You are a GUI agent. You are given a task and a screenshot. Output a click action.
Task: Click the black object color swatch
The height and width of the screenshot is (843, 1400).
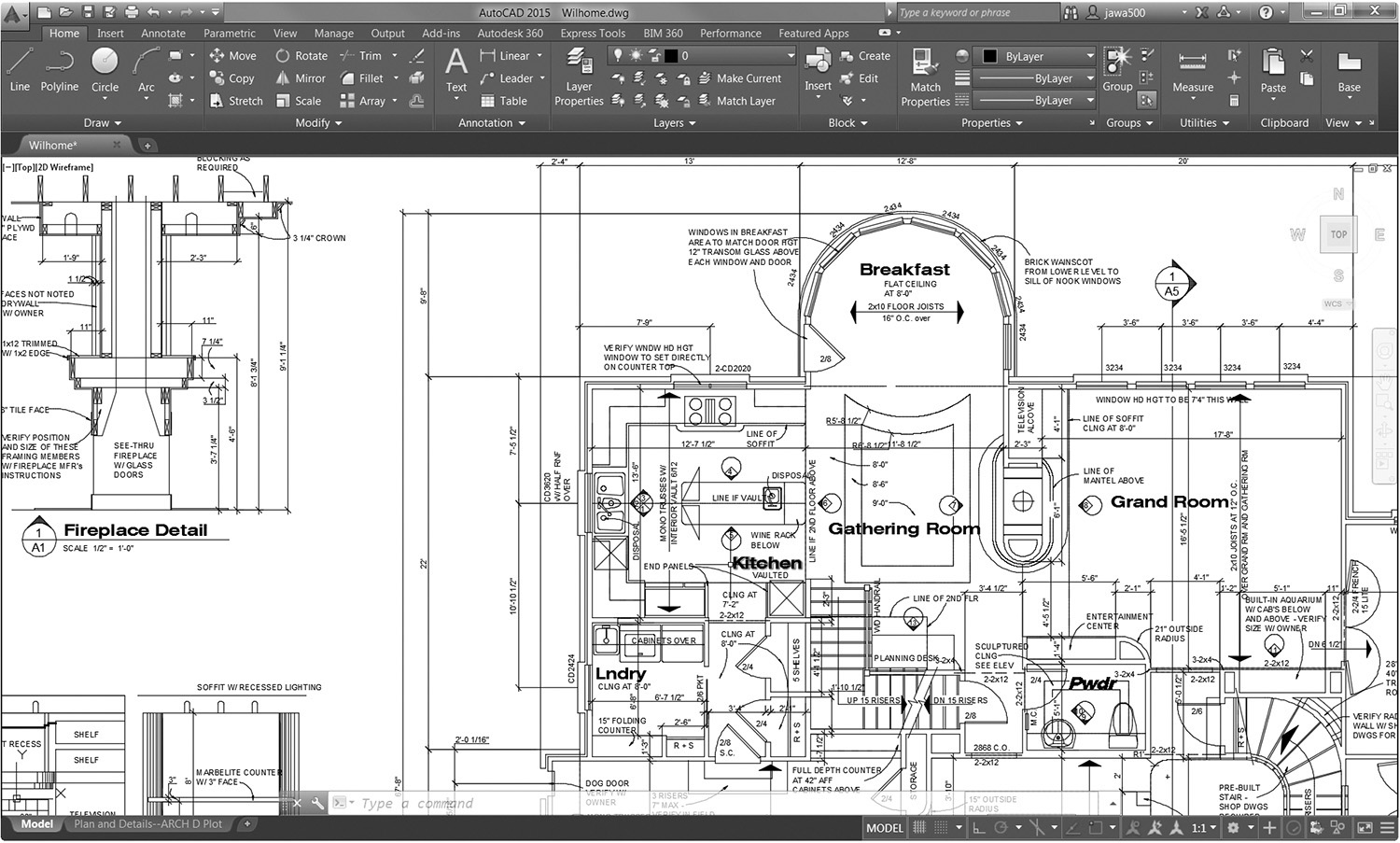pos(989,56)
